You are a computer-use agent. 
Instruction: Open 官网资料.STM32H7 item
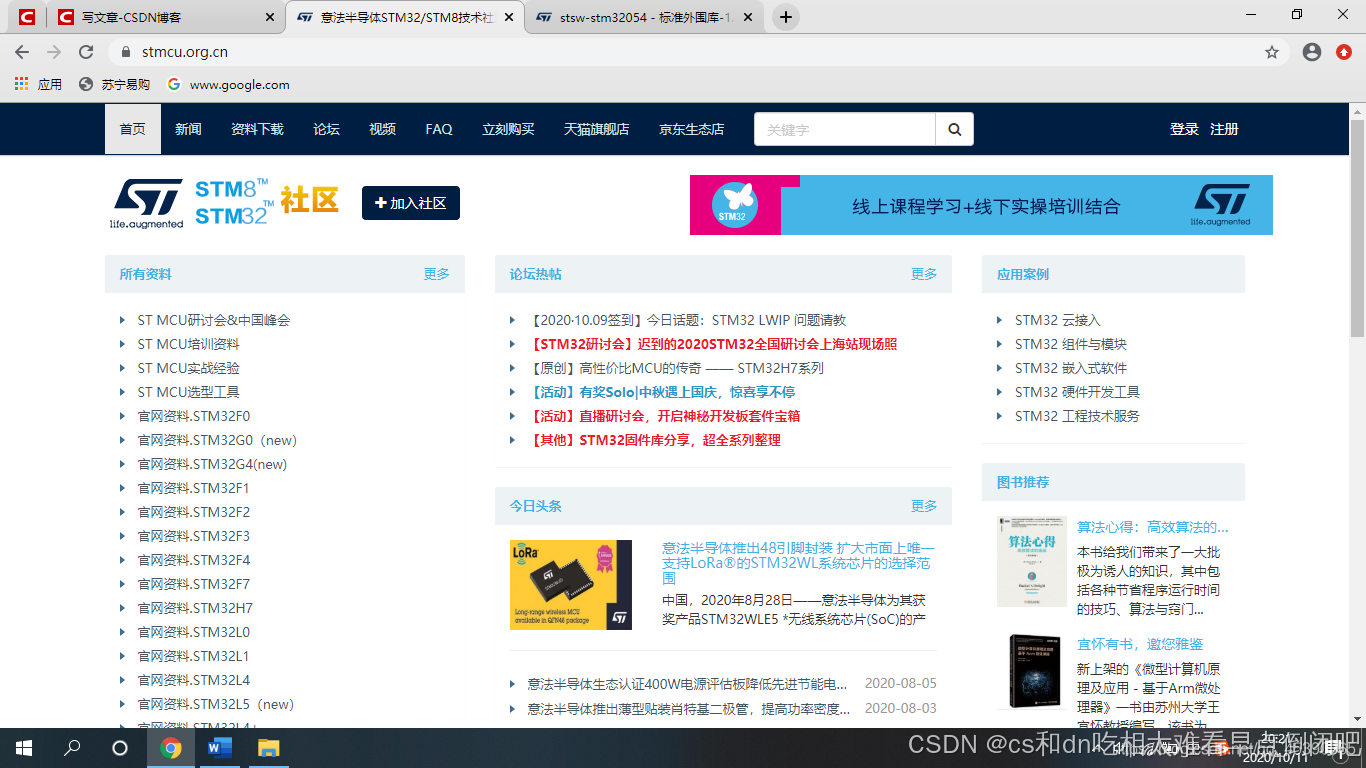[195, 608]
